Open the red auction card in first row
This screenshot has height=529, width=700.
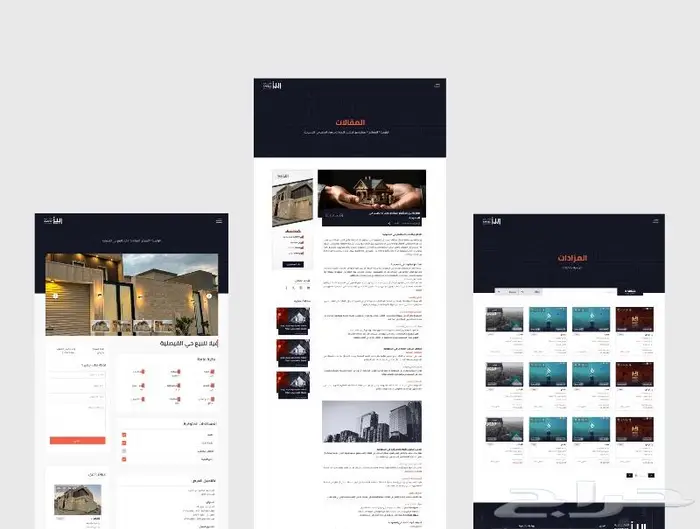point(634,319)
